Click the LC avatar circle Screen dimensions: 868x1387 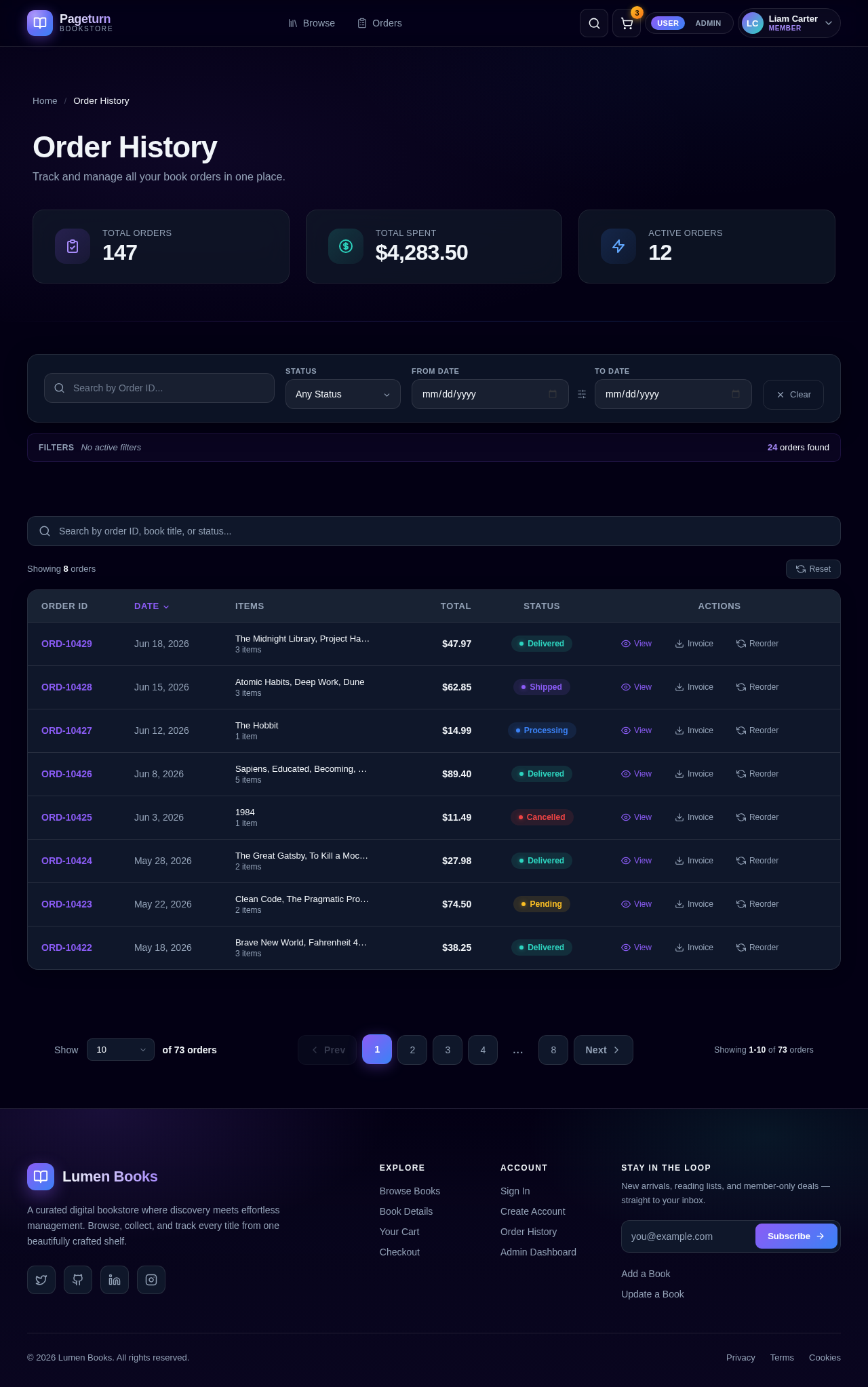(753, 23)
